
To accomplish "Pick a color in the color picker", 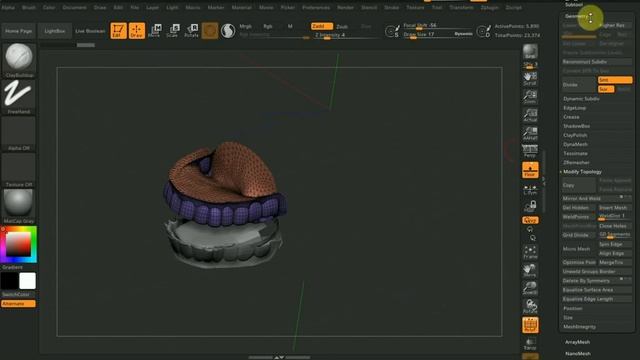I will (19, 244).
